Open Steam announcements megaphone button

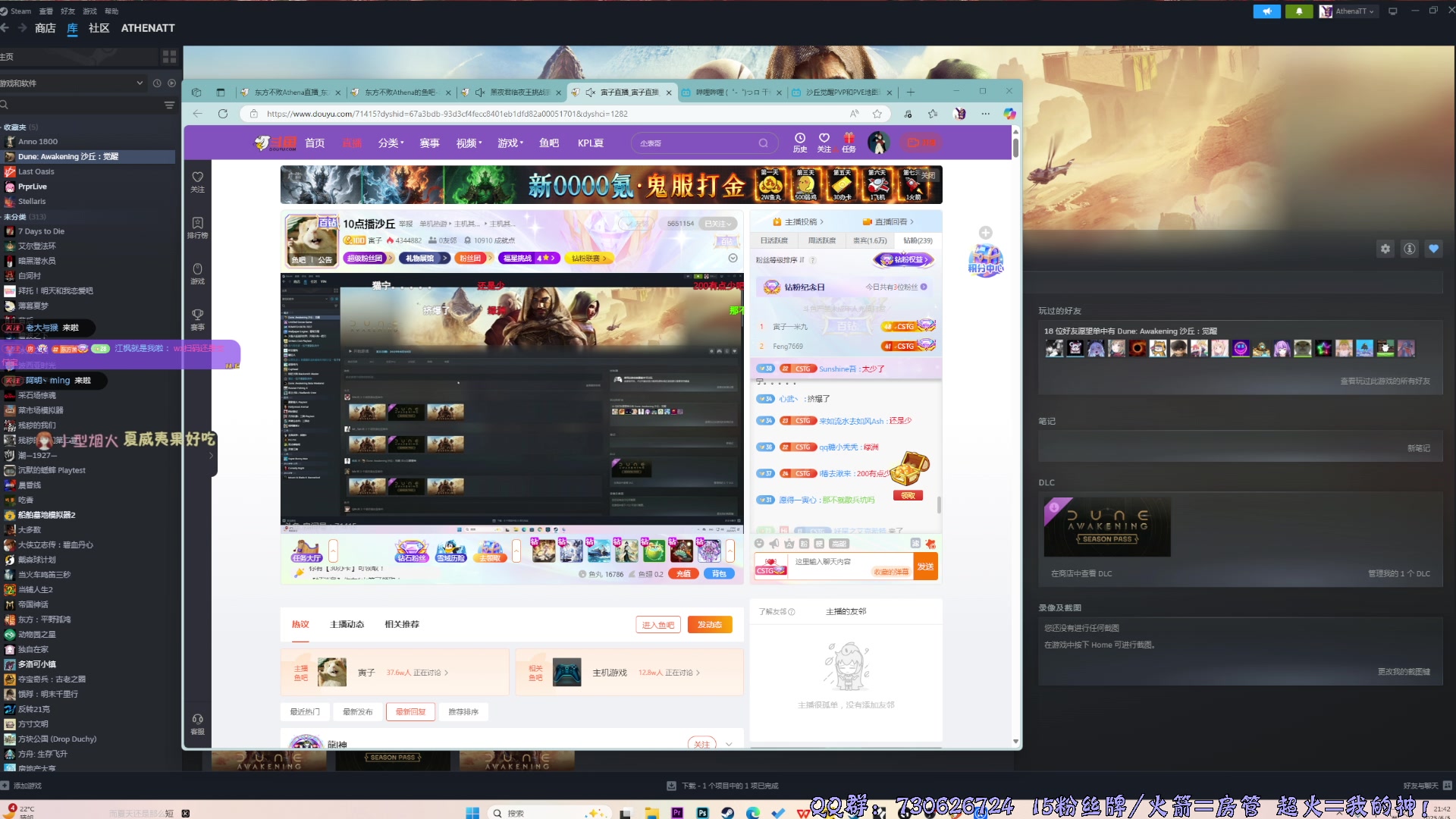(1267, 11)
